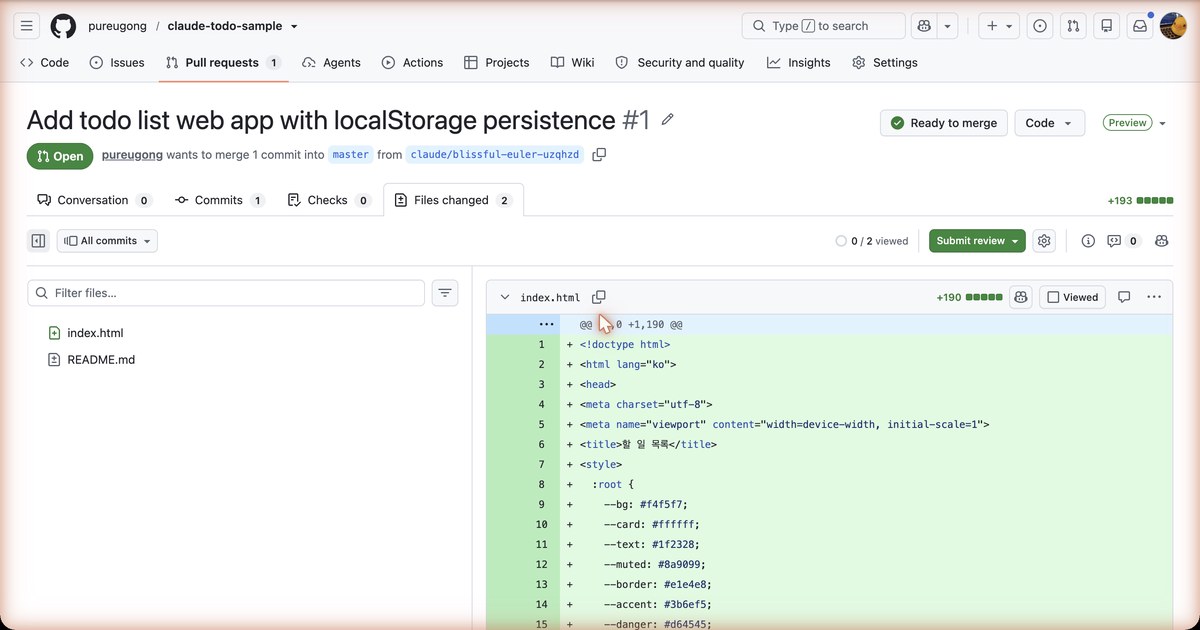Open diff view settings gear
The width and height of the screenshot is (1200, 630).
pos(1044,241)
